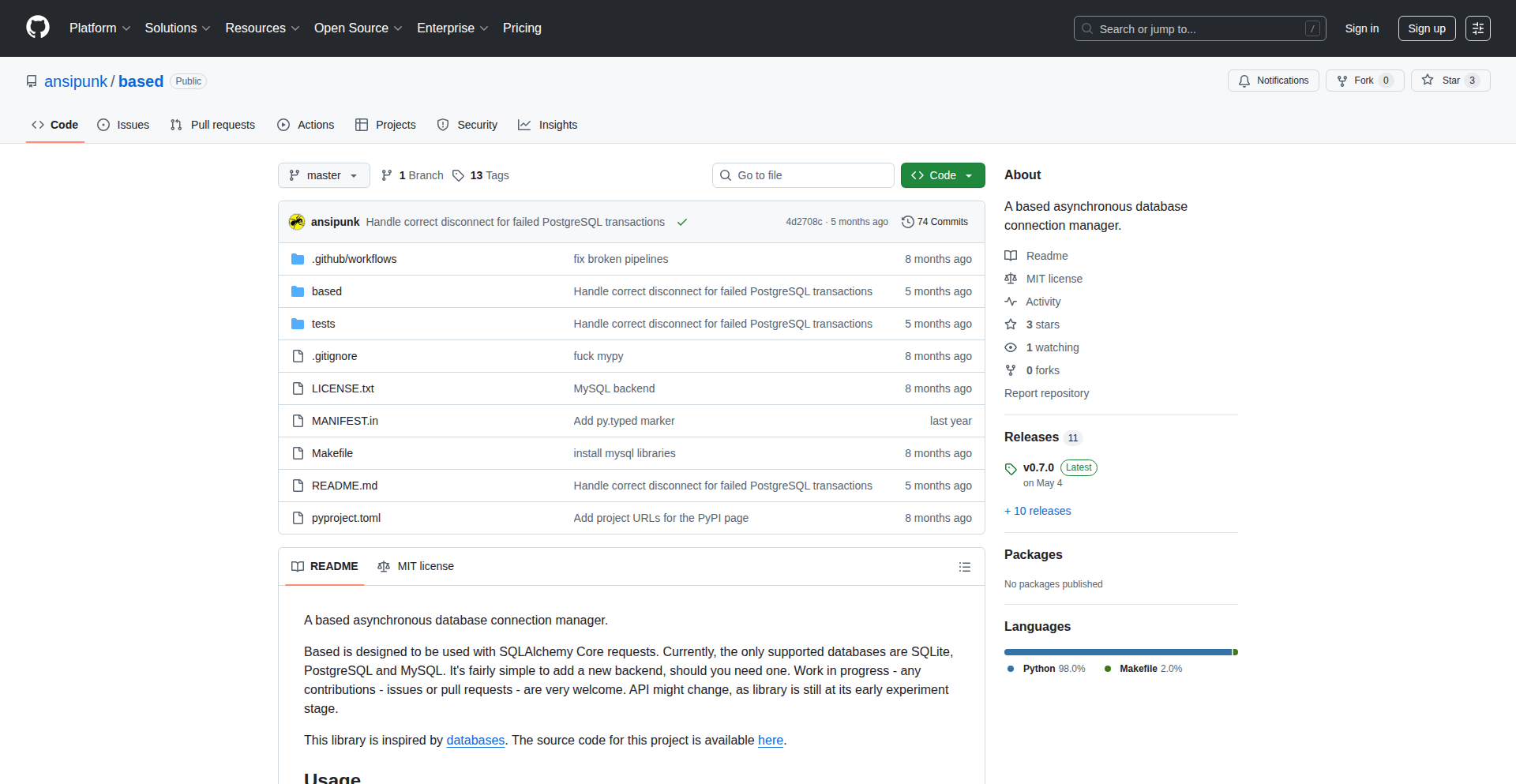This screenshot has height=784, width=1516.
Task: Click the green commit status checkmark
Action: (x=682, y=222)
